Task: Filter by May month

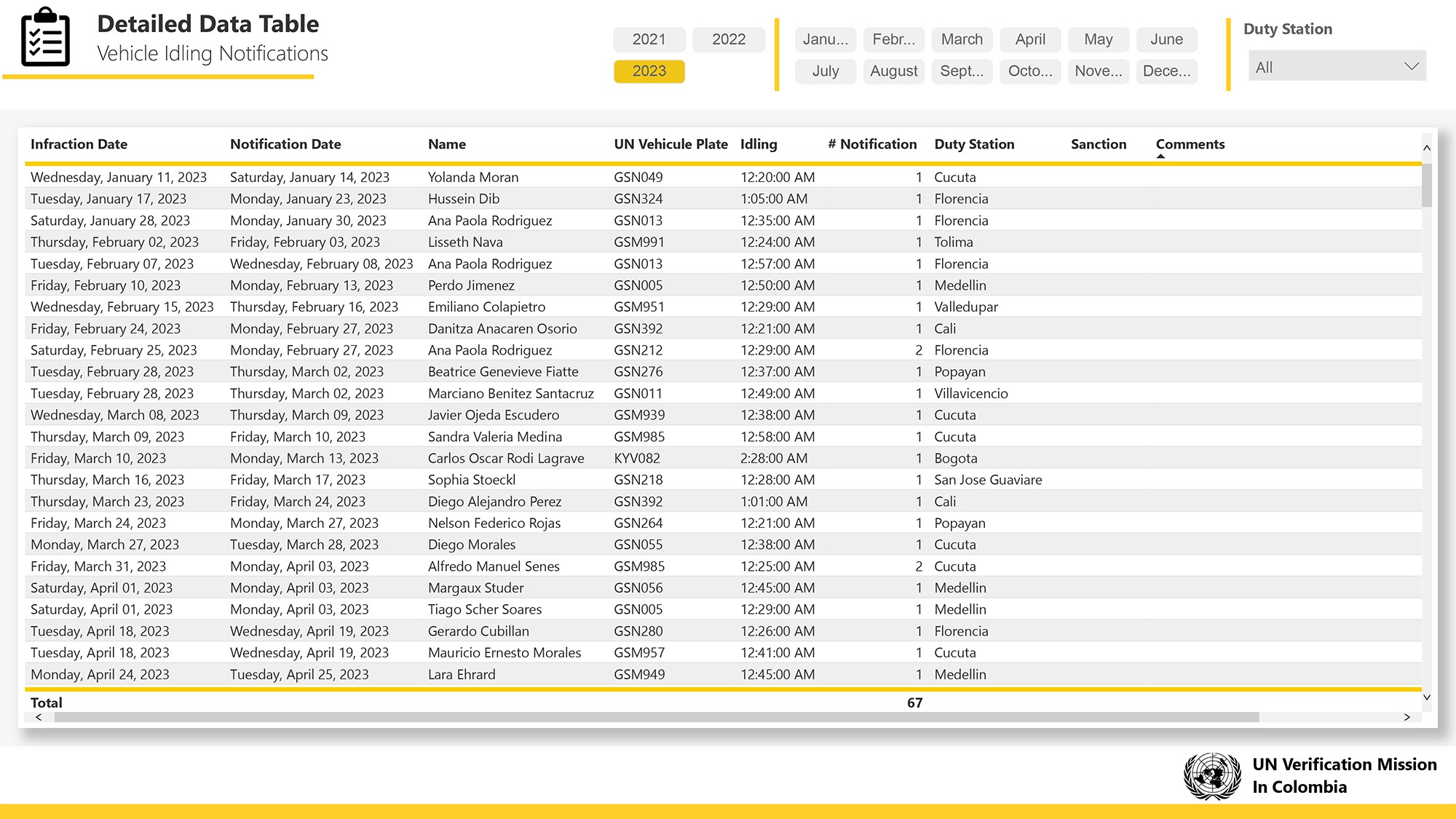Action: coord(1099,39)
